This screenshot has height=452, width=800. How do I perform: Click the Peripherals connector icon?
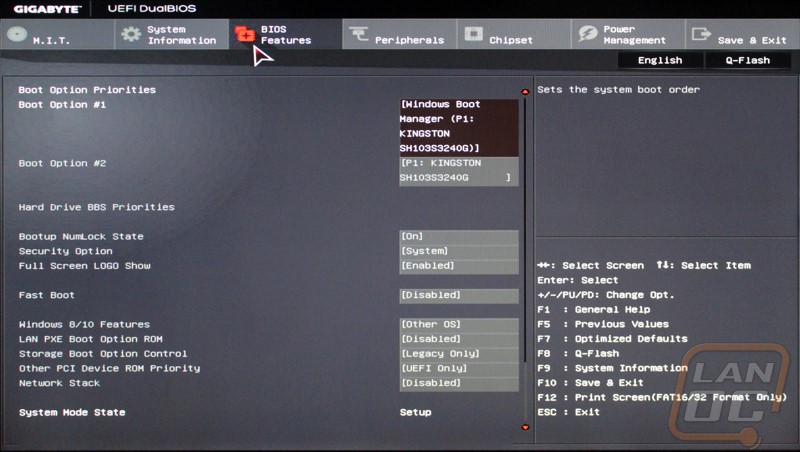pyautogui.click(x=359, y=34)
